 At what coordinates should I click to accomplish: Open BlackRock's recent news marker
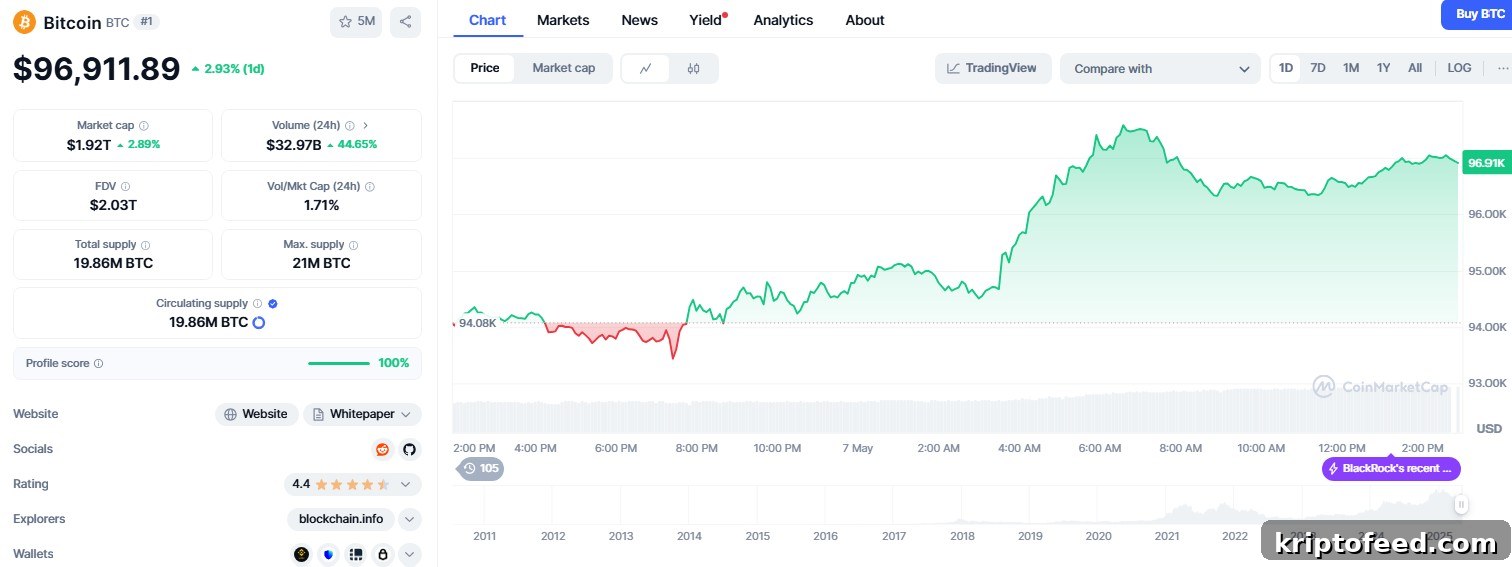click(x=1391, y=468)
